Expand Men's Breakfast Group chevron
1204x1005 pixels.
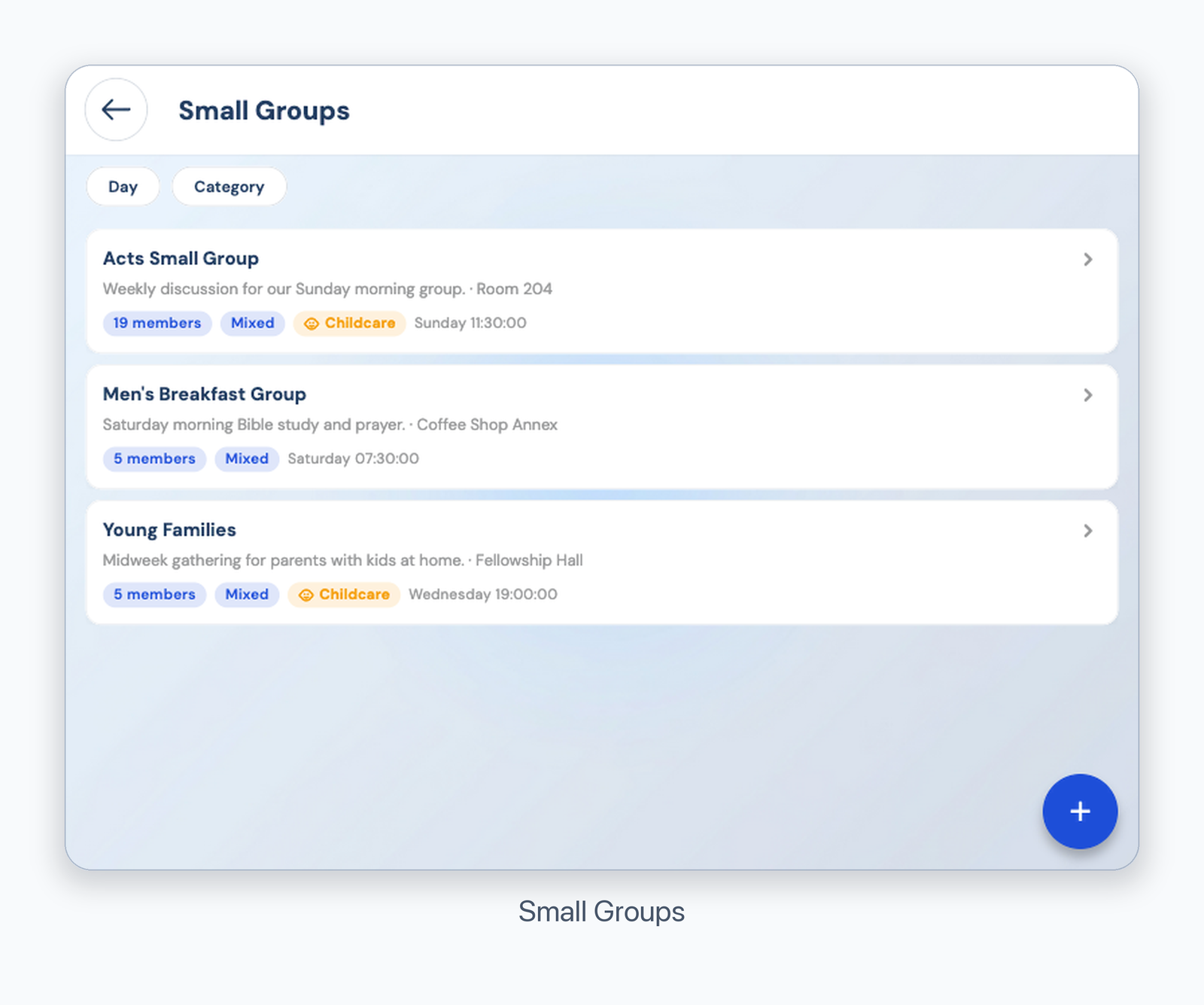[x=1087, y=395]
